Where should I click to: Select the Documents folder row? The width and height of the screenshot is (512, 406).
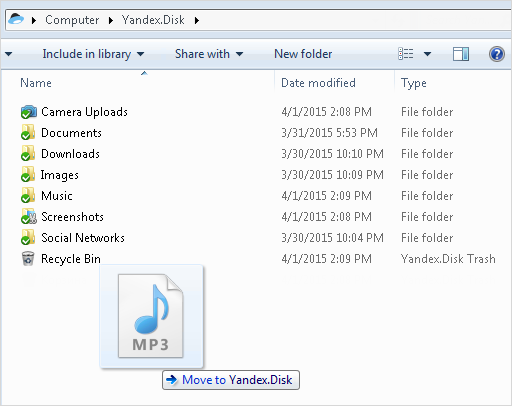click(x=256, y=133)
